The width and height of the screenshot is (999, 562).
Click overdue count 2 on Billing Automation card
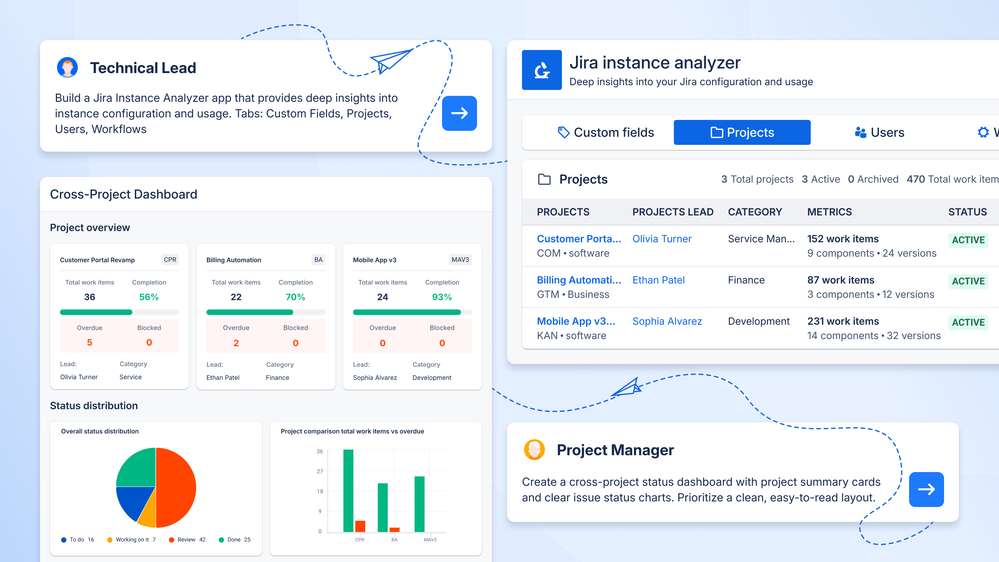(236, 343)
